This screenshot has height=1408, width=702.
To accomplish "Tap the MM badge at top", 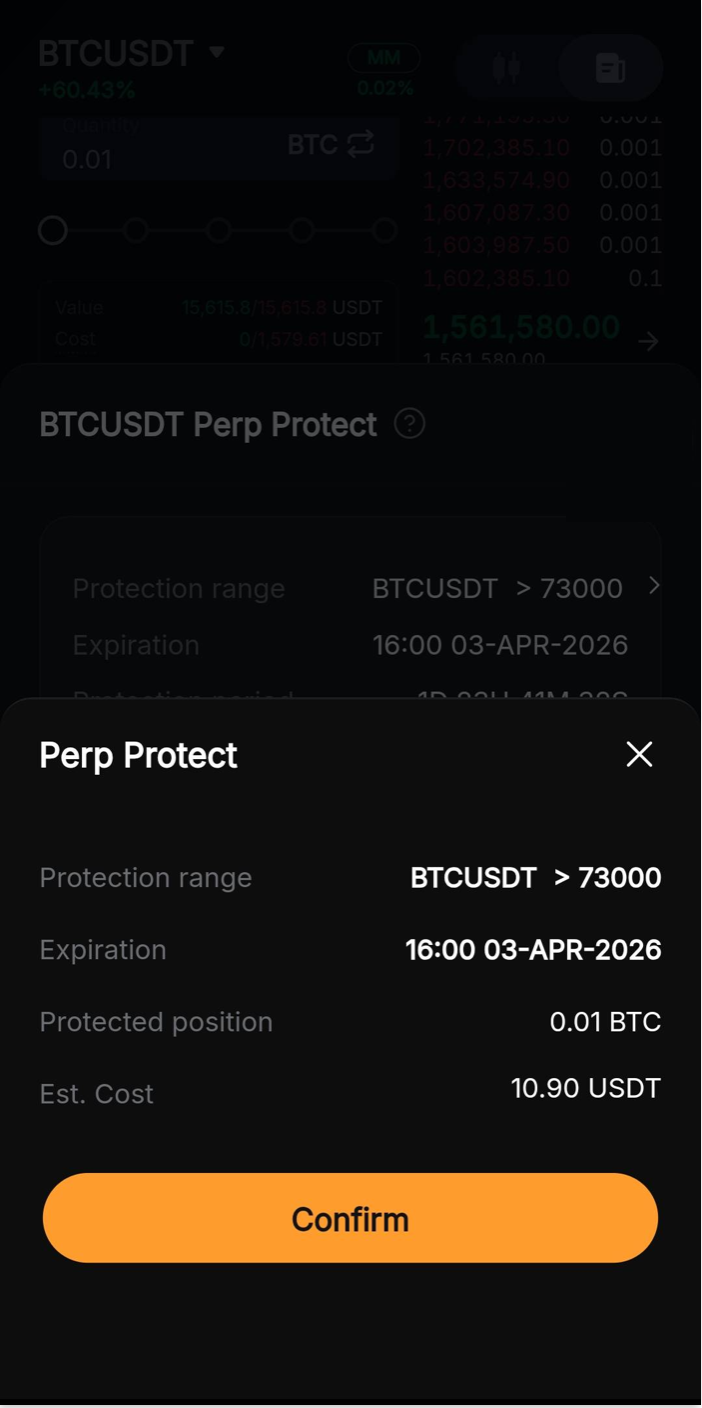I will (x=383, y=58).
